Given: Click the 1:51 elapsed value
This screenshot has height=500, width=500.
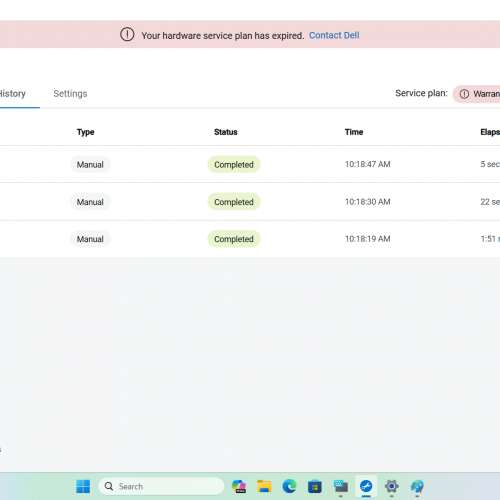Looking at the screenshot, I should (x=490, y=239).
